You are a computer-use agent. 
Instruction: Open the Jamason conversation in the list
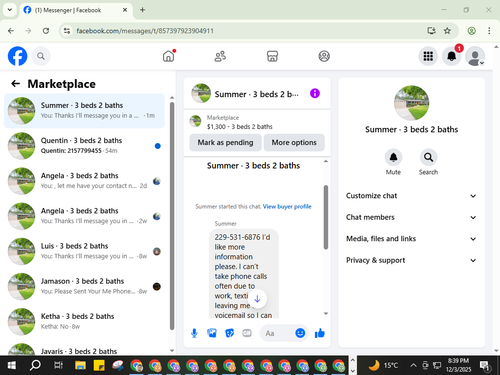pos(84,286)
